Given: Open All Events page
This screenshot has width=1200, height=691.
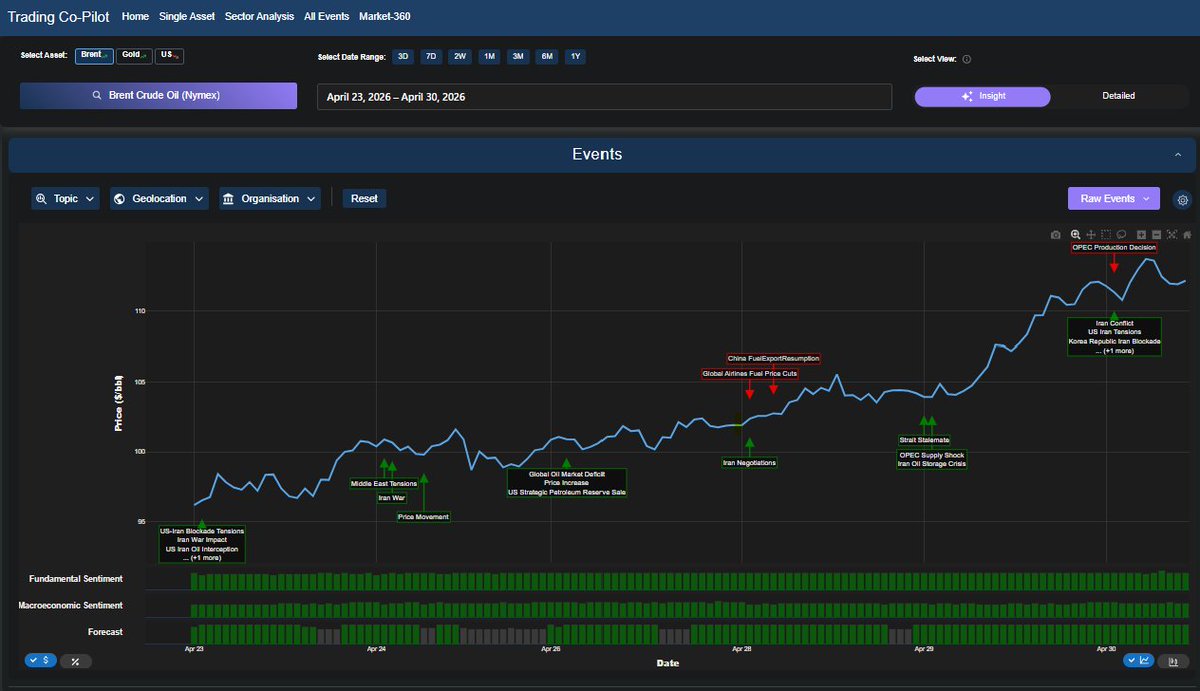Looking at the screenshot, I should tap(327, 17).
